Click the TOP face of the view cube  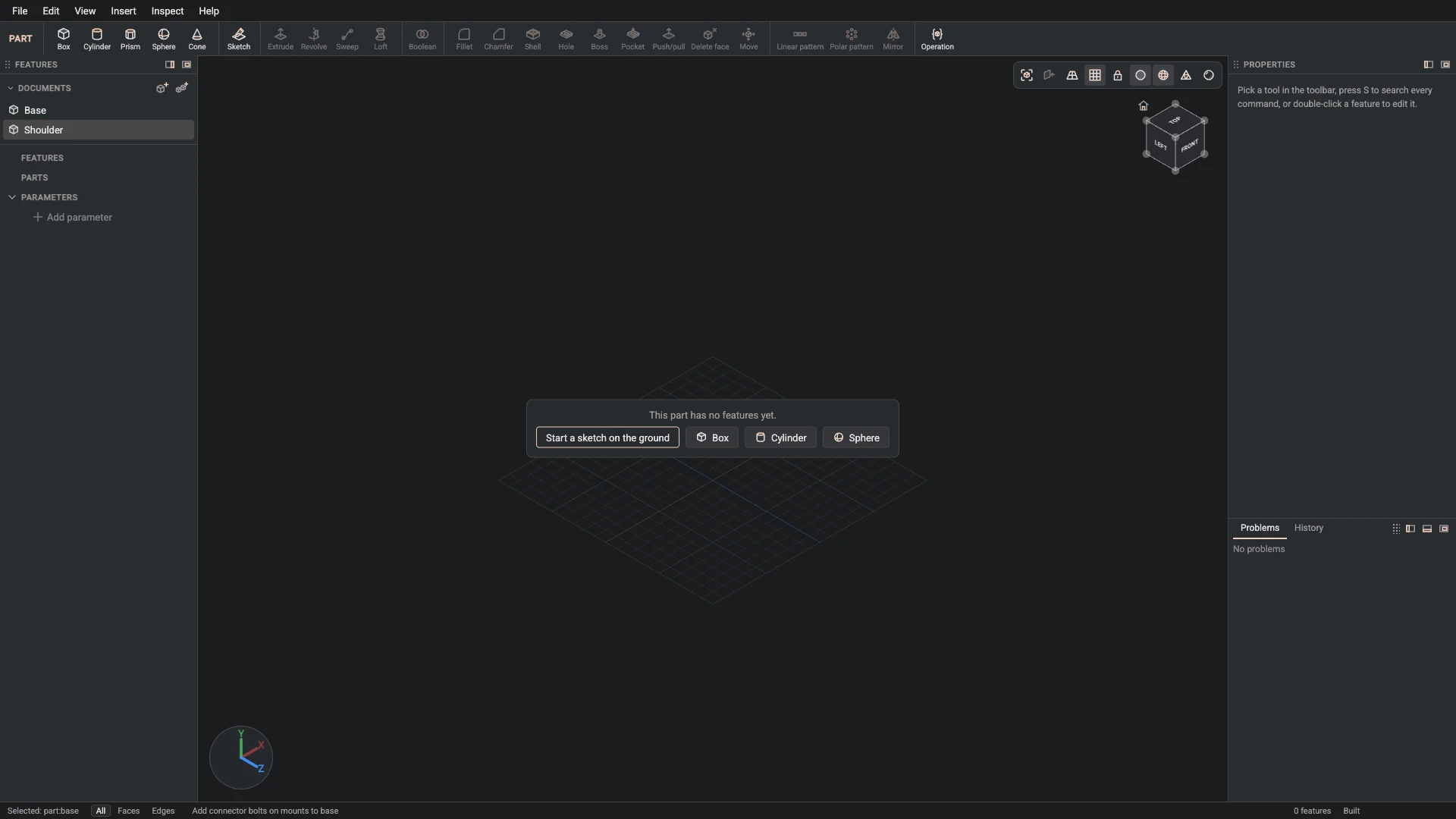1175,121
